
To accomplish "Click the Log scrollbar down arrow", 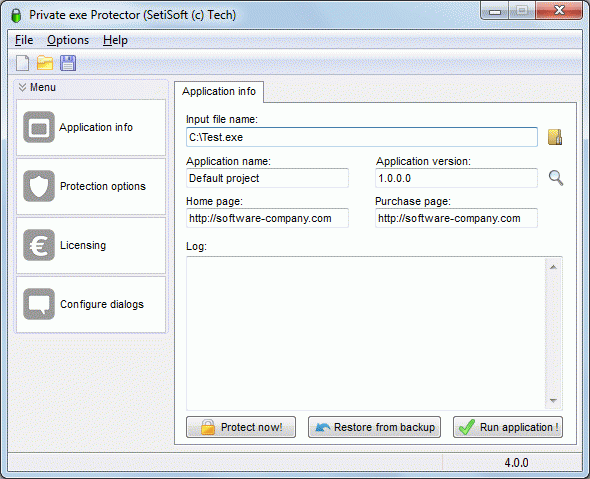I will 553,401.
